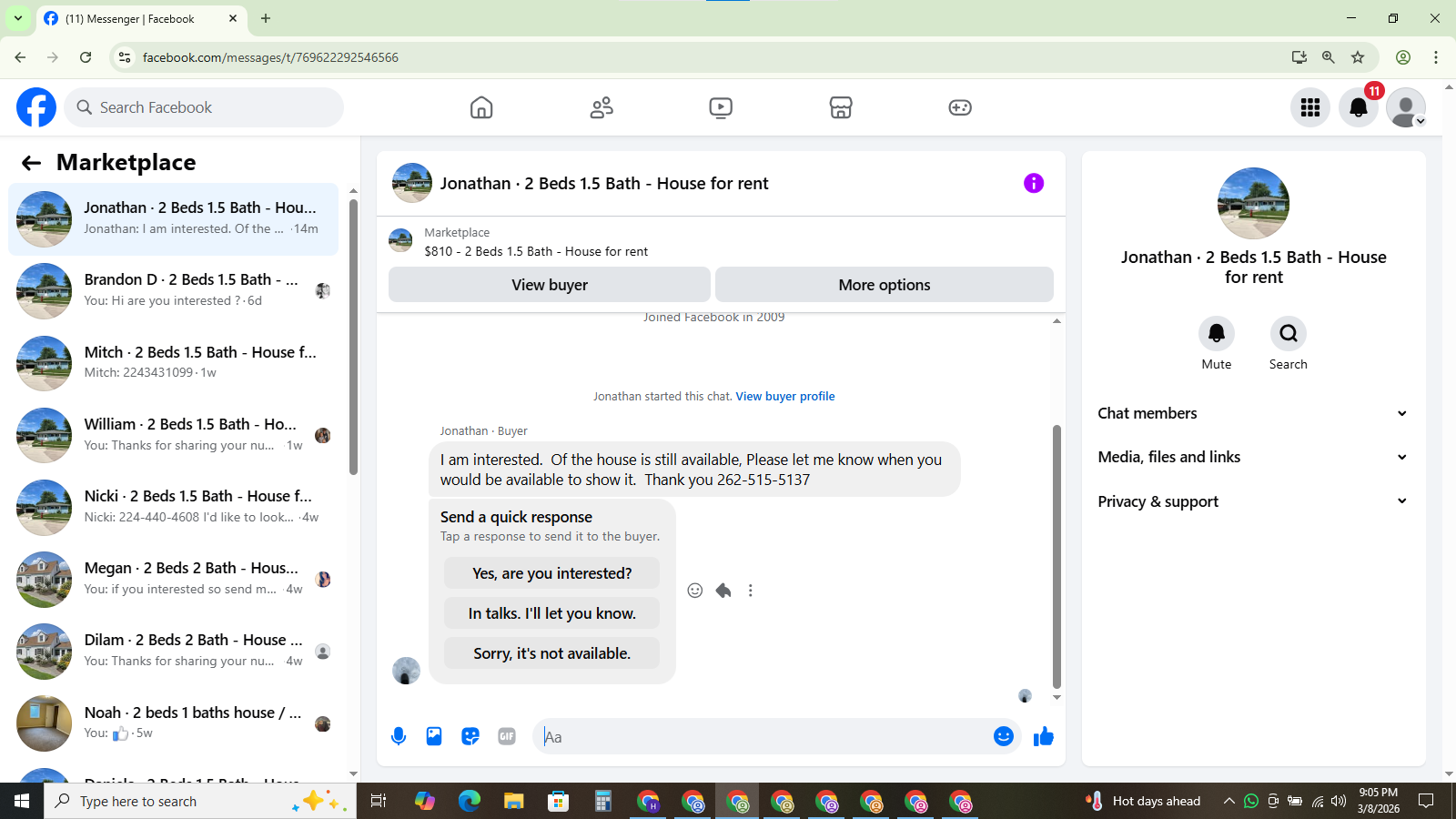Click the $810 listing title in header

point(536,251)
